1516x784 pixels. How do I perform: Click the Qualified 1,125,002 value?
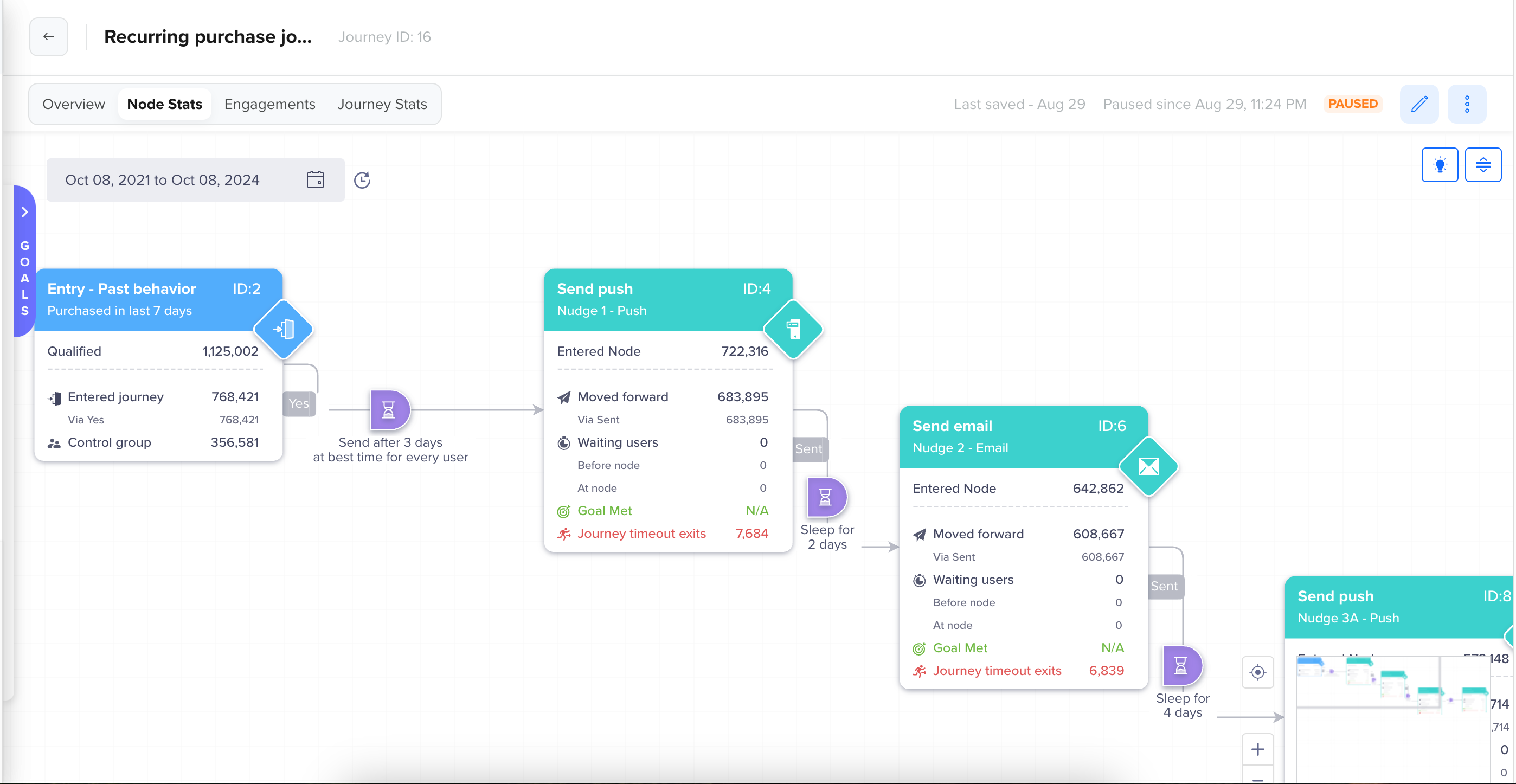tap(230, 351)
